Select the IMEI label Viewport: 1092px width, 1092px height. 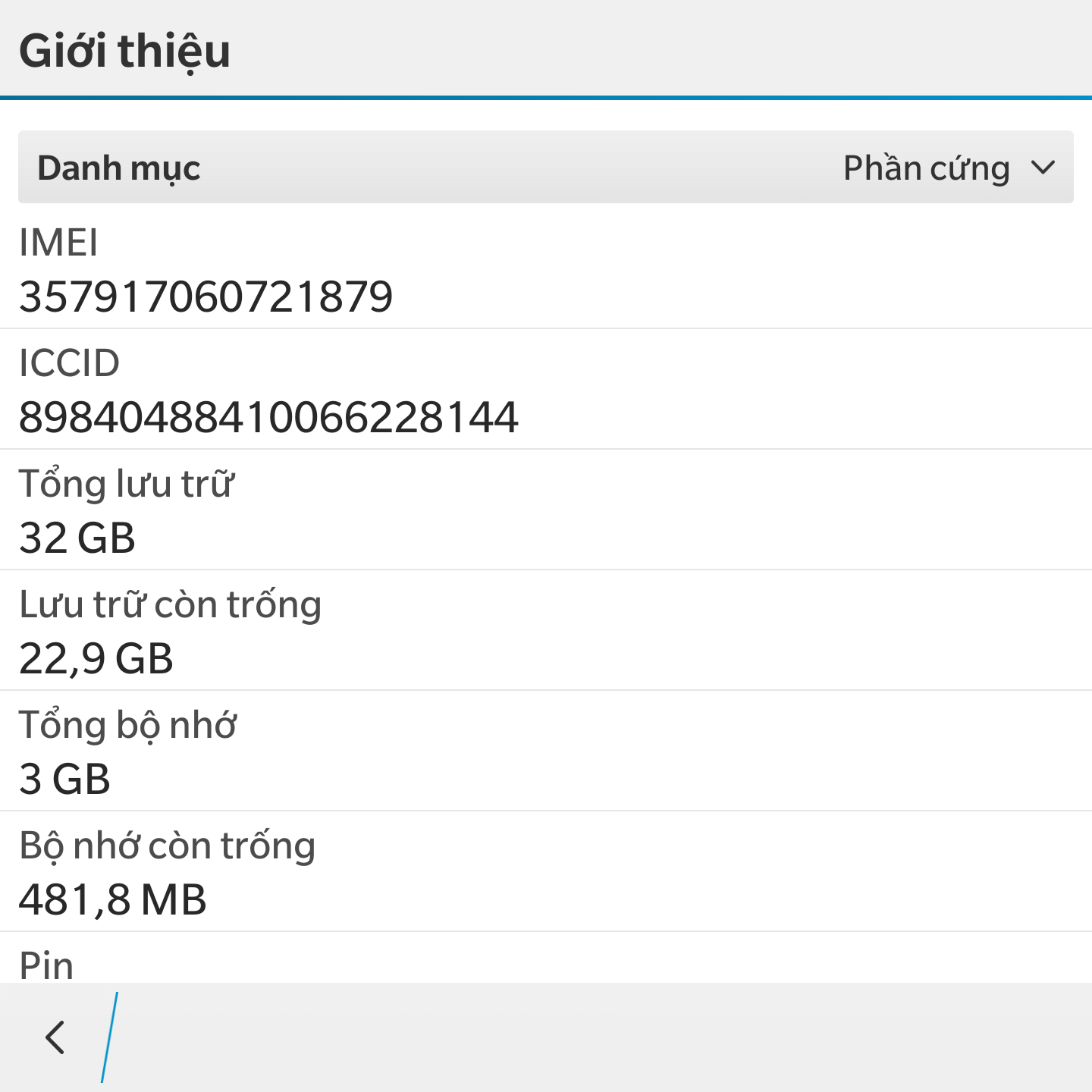(58, 243)
